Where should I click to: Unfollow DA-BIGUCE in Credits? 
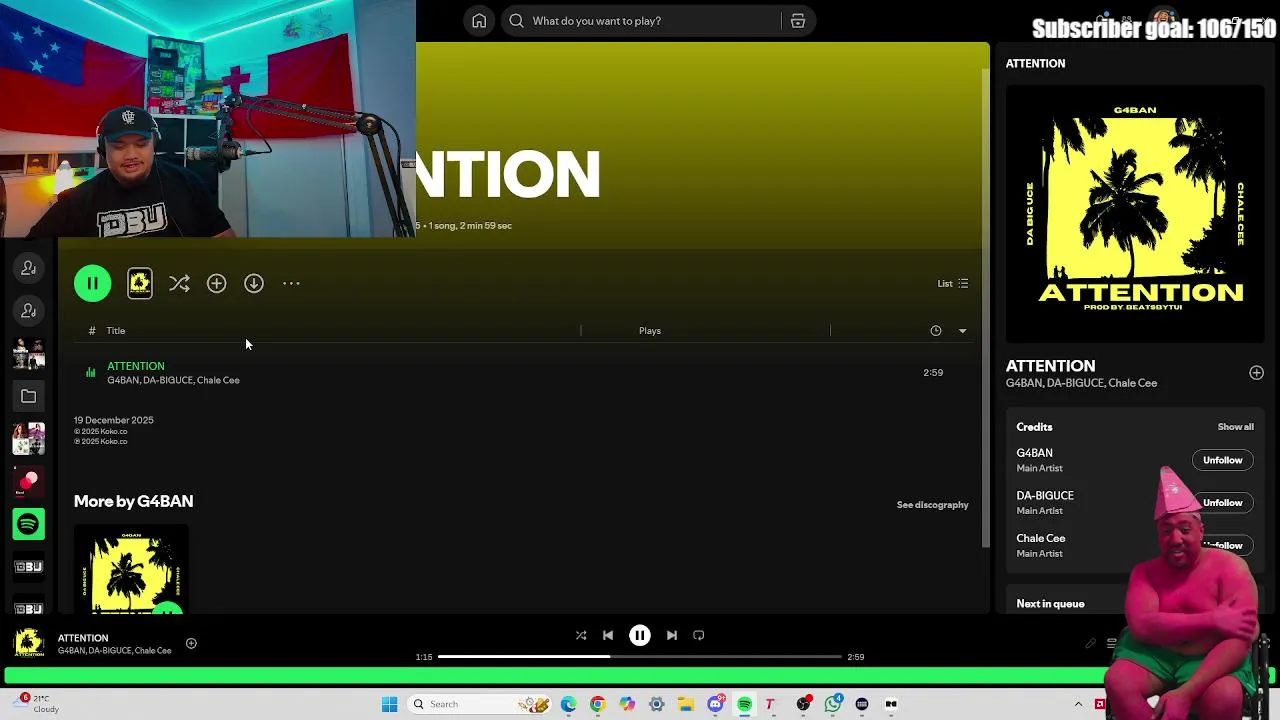[x=1222, y=503]
